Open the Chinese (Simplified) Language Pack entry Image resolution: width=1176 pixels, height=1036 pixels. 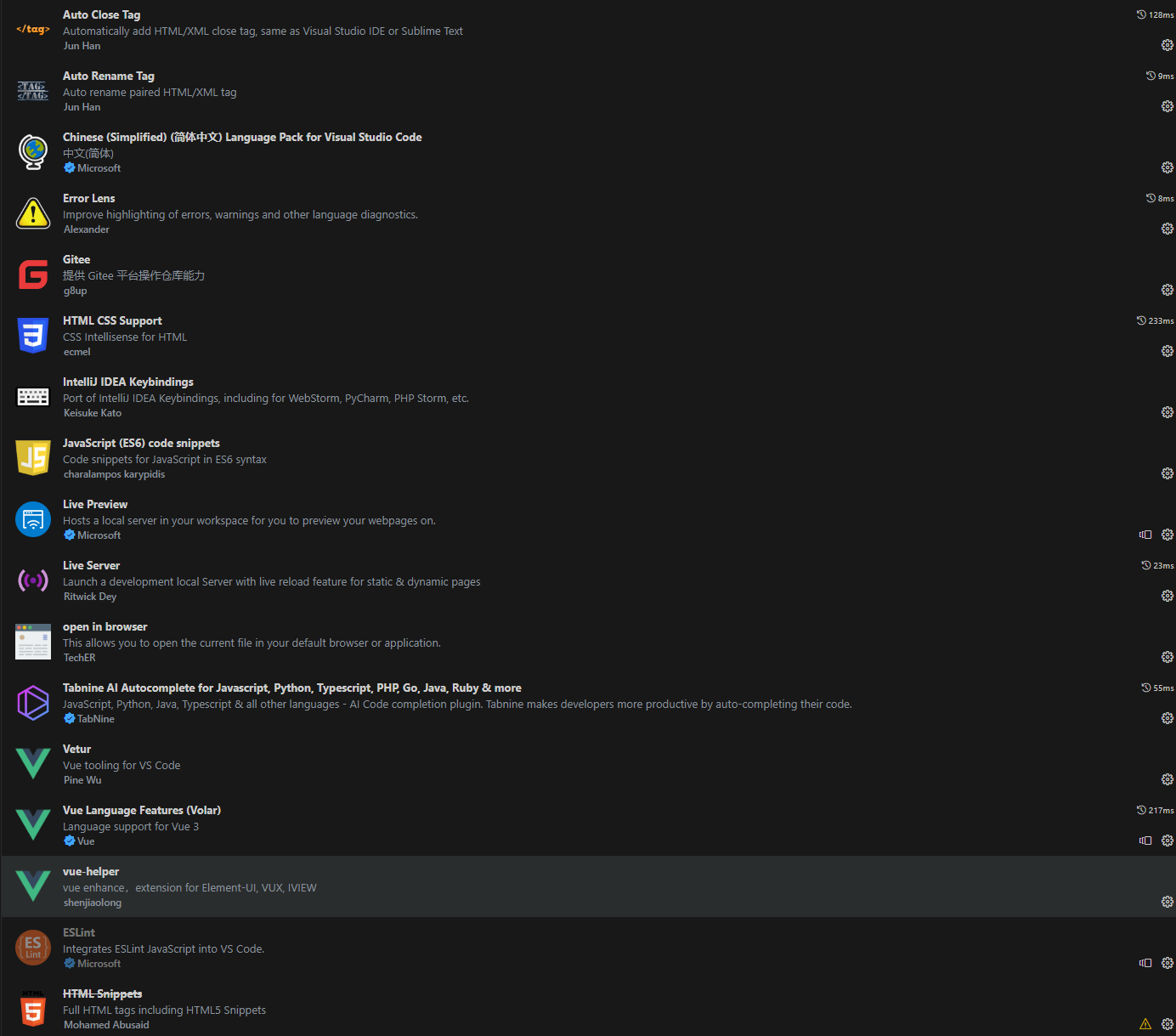point(588,152)
